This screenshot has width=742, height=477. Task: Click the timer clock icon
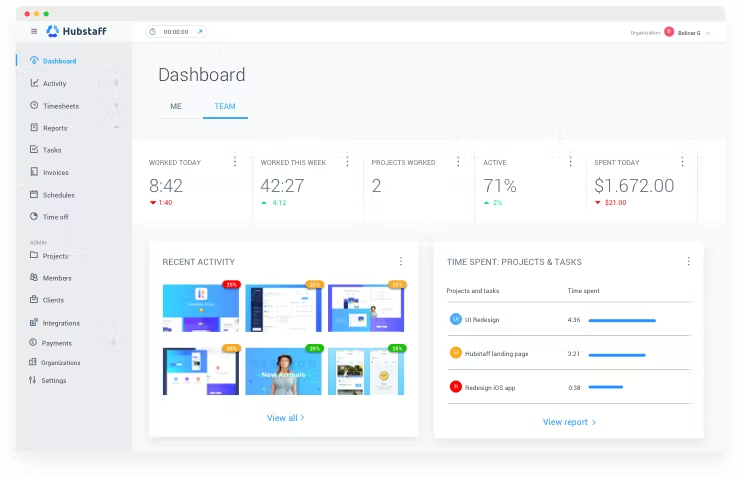(x=152, y=32)
